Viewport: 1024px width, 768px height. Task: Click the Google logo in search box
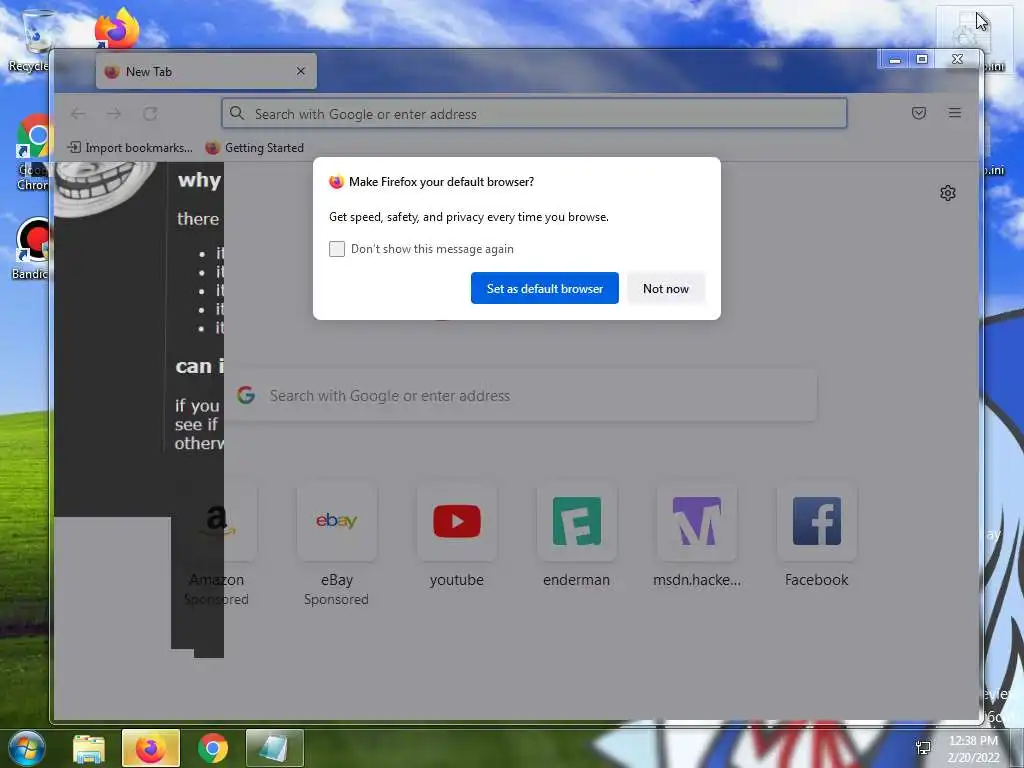(x=246, y=394)
